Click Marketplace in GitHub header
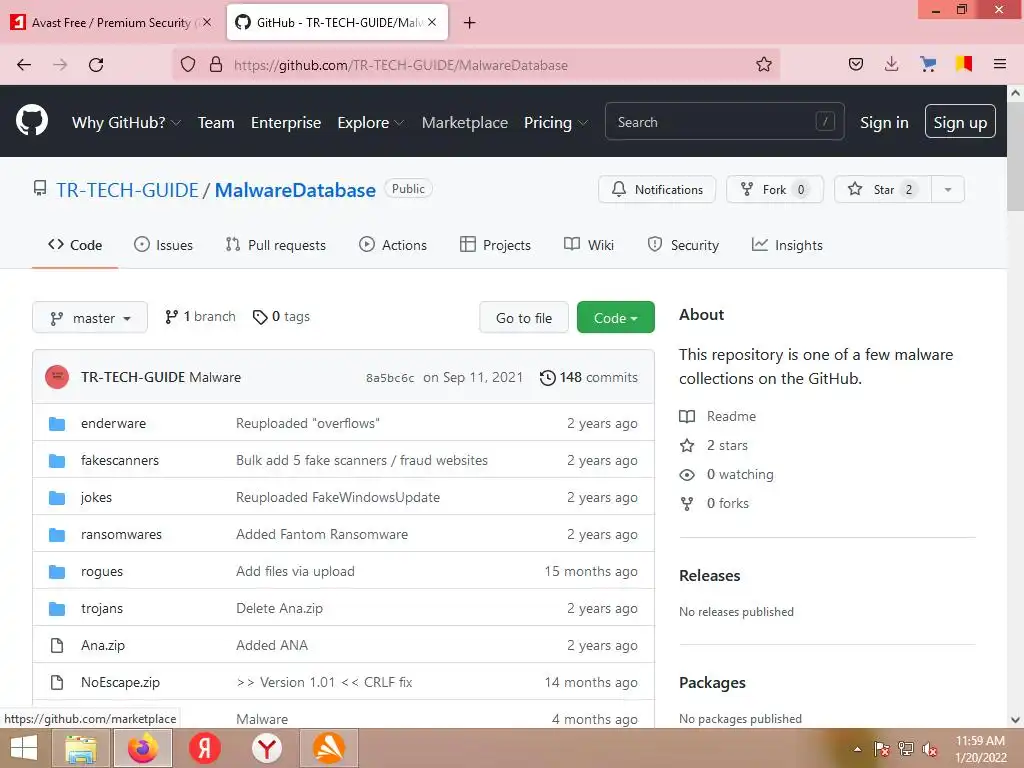1024x768 pixels. click(464, 122)
